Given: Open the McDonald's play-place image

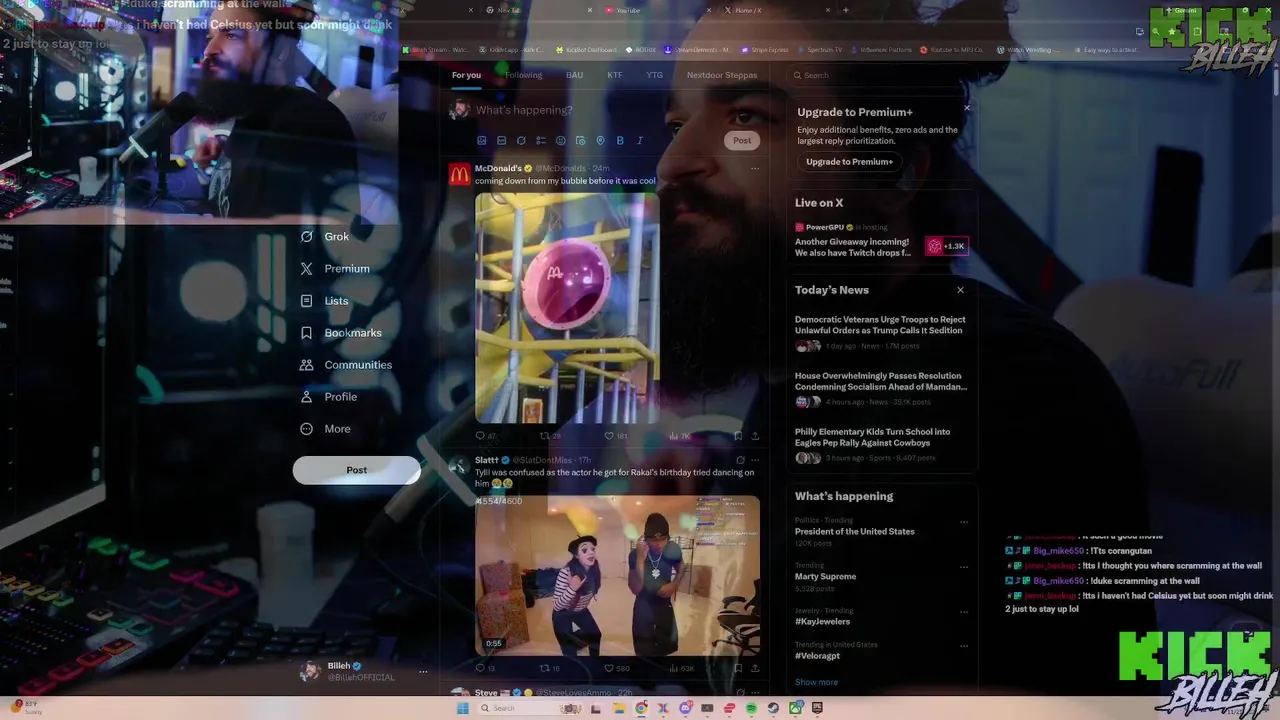Looking at the screenshot, I should click(x=567, y=307).
